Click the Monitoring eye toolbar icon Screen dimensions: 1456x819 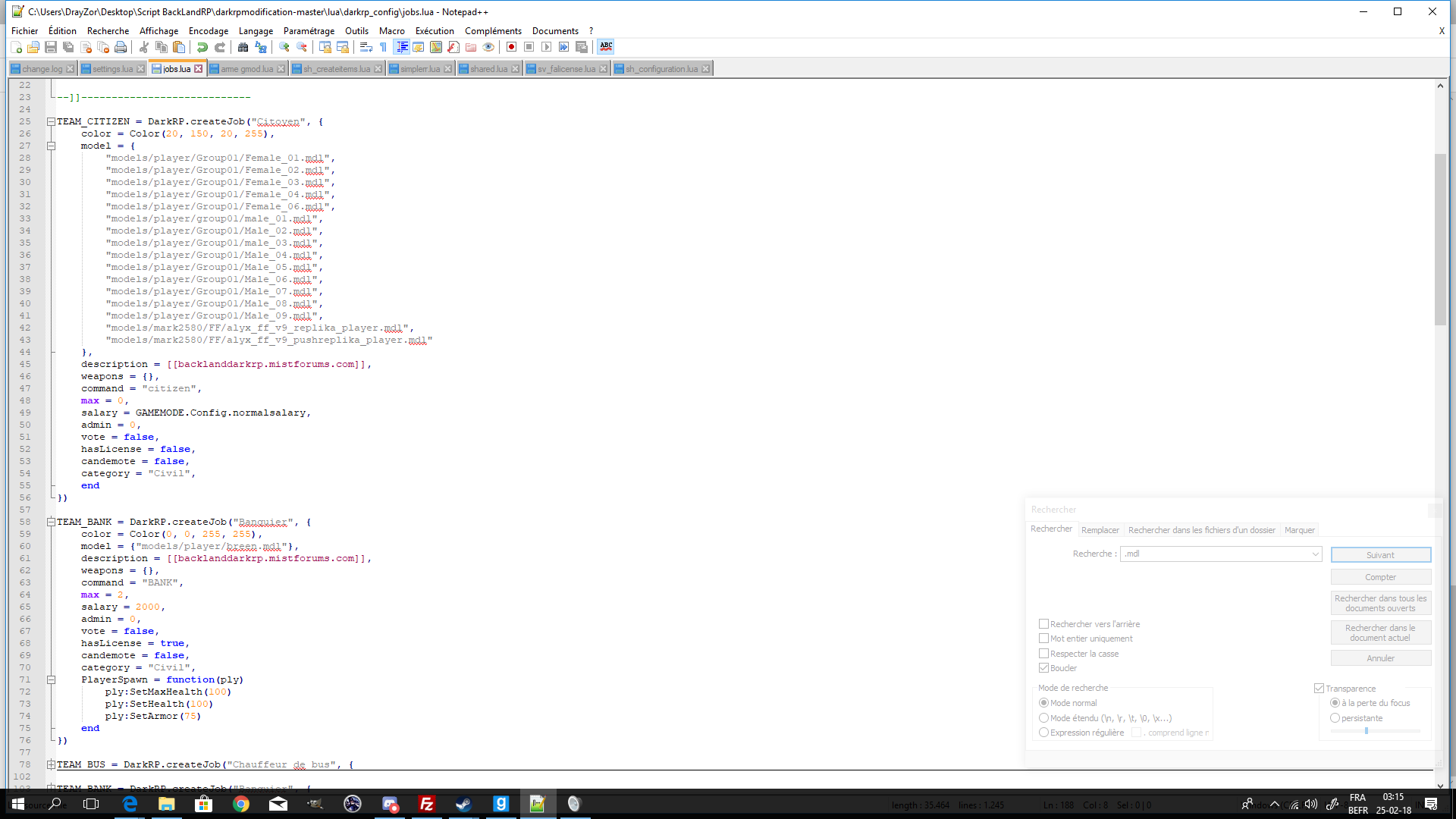[488, 47]
